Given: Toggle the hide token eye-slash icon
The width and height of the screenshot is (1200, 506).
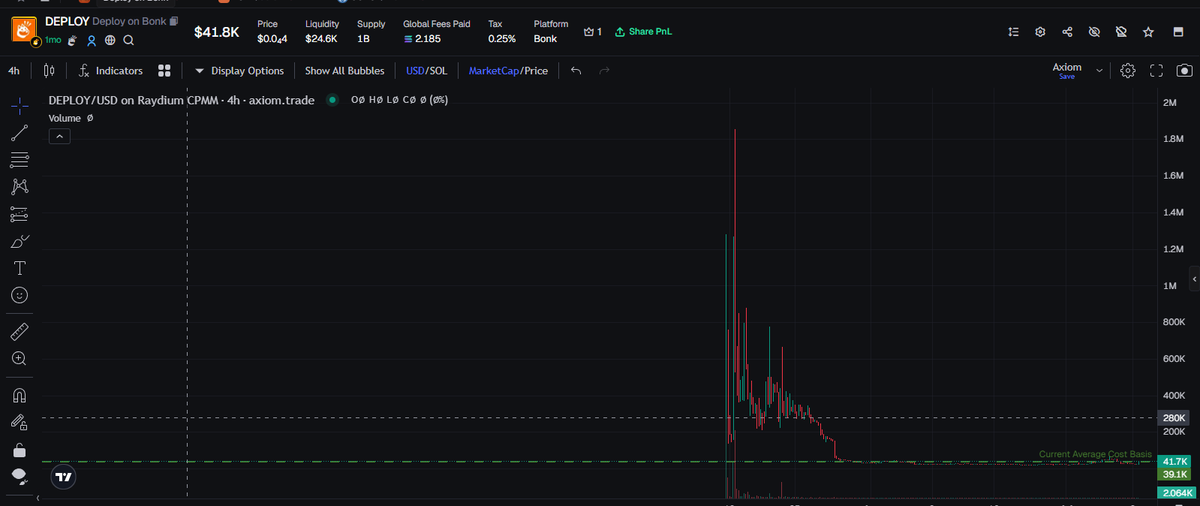Looking at the screenshot, I should 1094,32.
